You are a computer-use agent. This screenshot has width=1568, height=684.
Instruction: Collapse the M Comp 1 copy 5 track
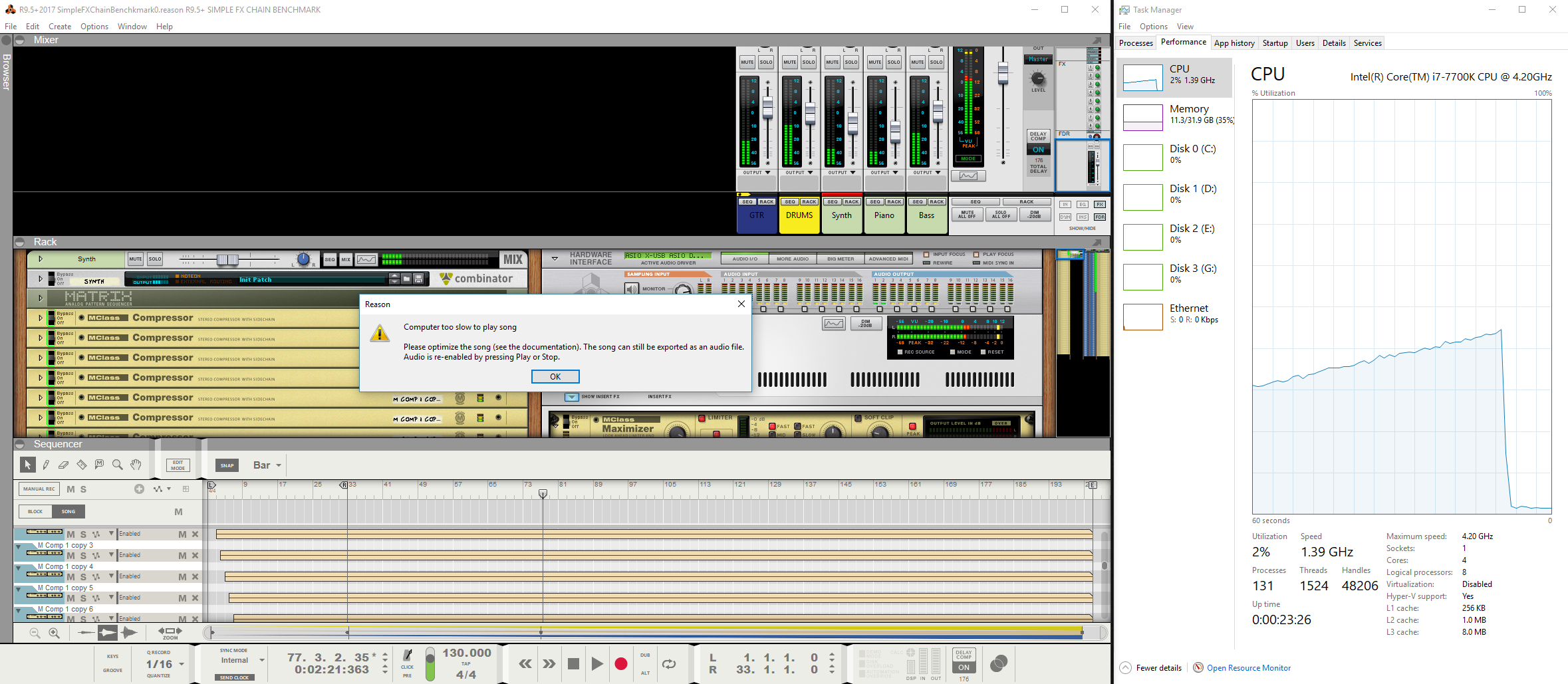tap(19, 588)
